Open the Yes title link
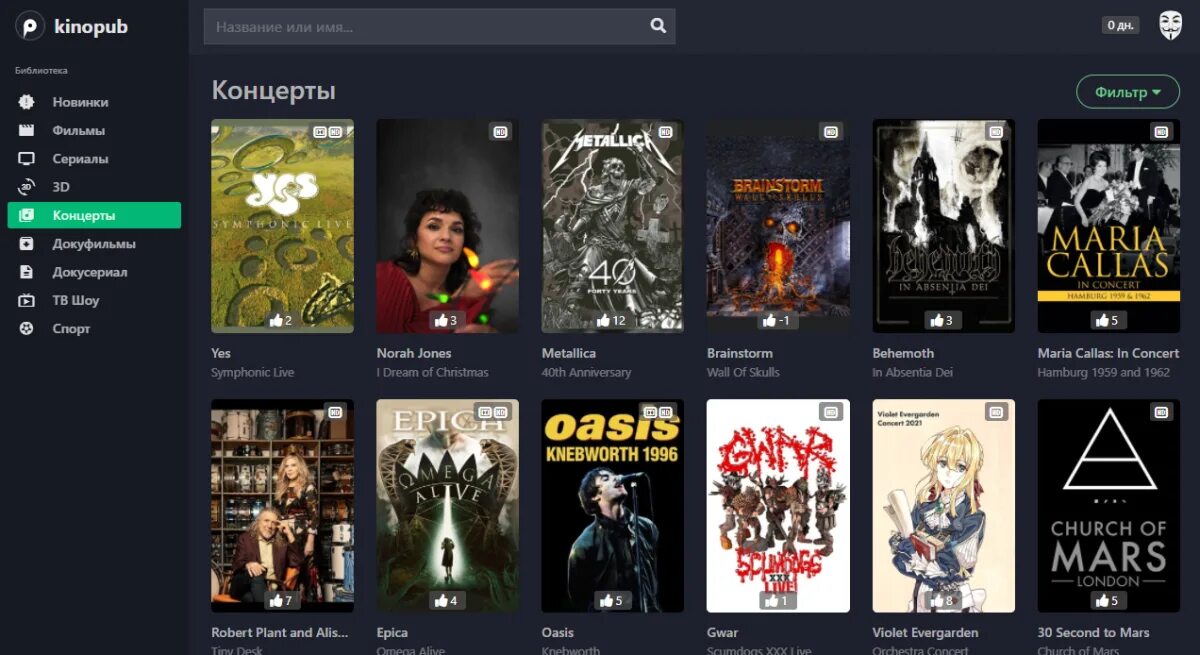 221,353
